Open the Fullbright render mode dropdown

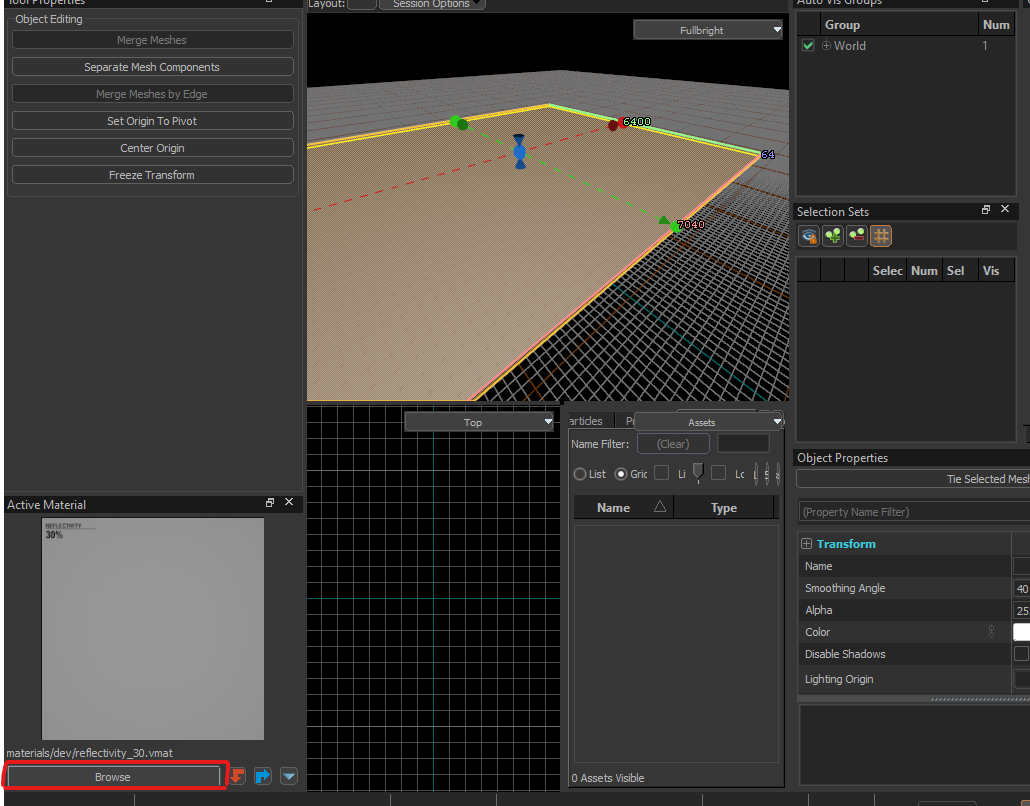(707, 30)
